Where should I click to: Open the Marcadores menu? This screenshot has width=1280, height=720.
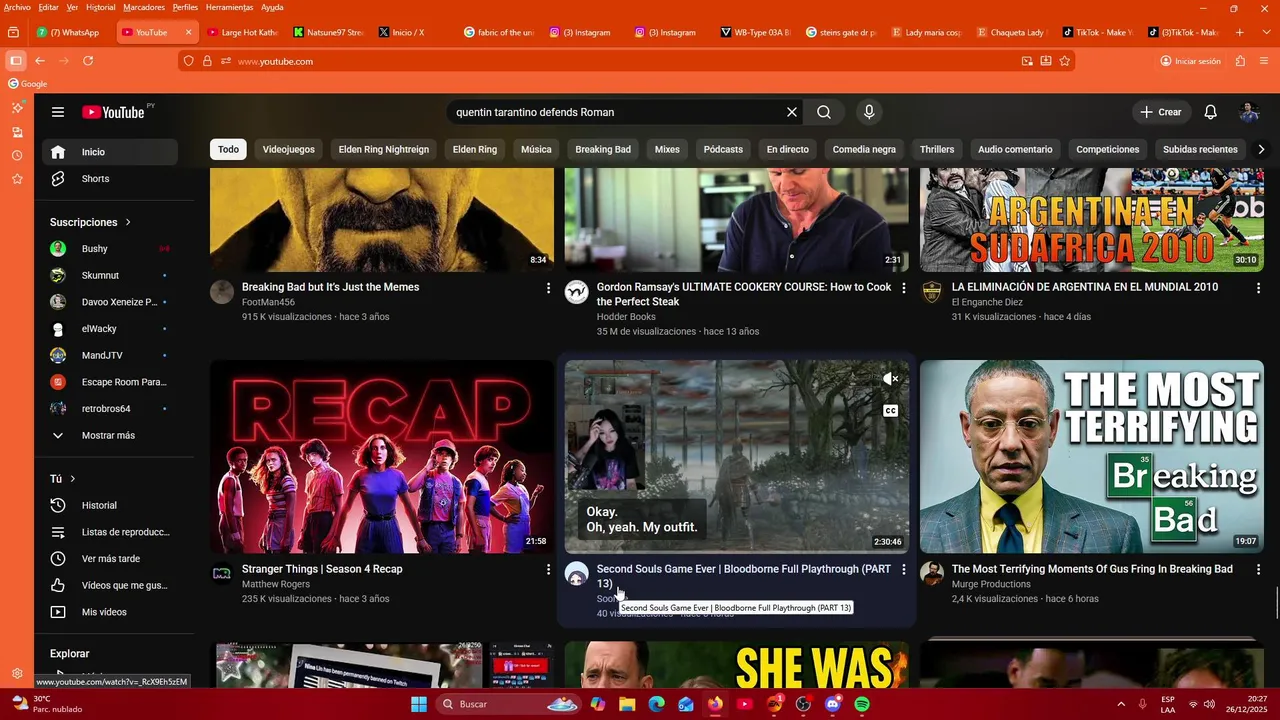(x=144, y=7)
